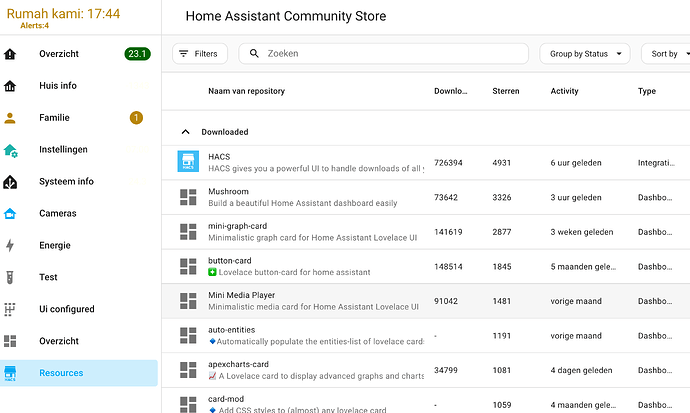This screenshot has width=690, height=413.
Task: Click HACS download count 726394
Action: 448,163
